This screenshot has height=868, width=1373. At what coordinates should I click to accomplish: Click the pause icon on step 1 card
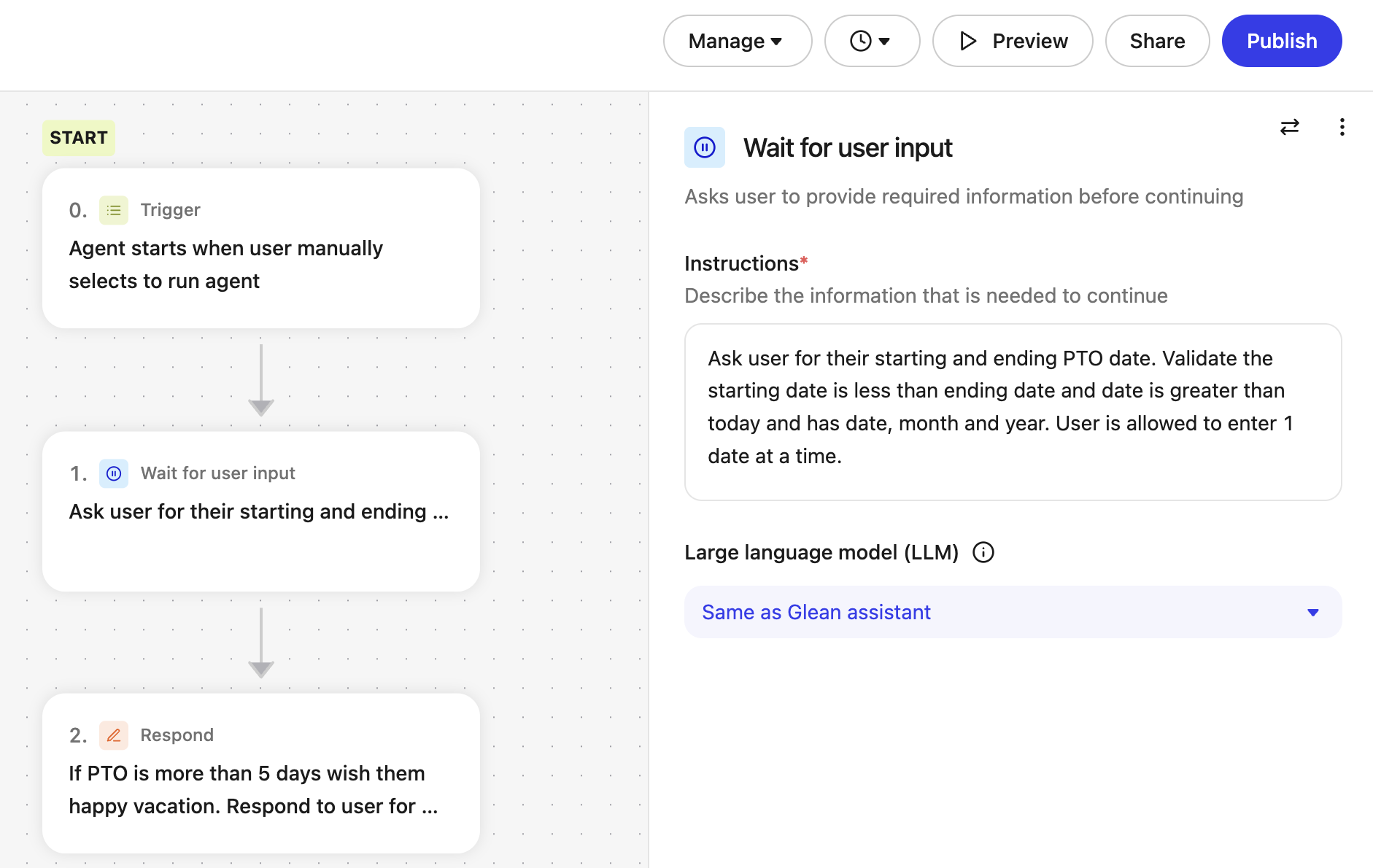pyautogui.click(x=113, y=474)
